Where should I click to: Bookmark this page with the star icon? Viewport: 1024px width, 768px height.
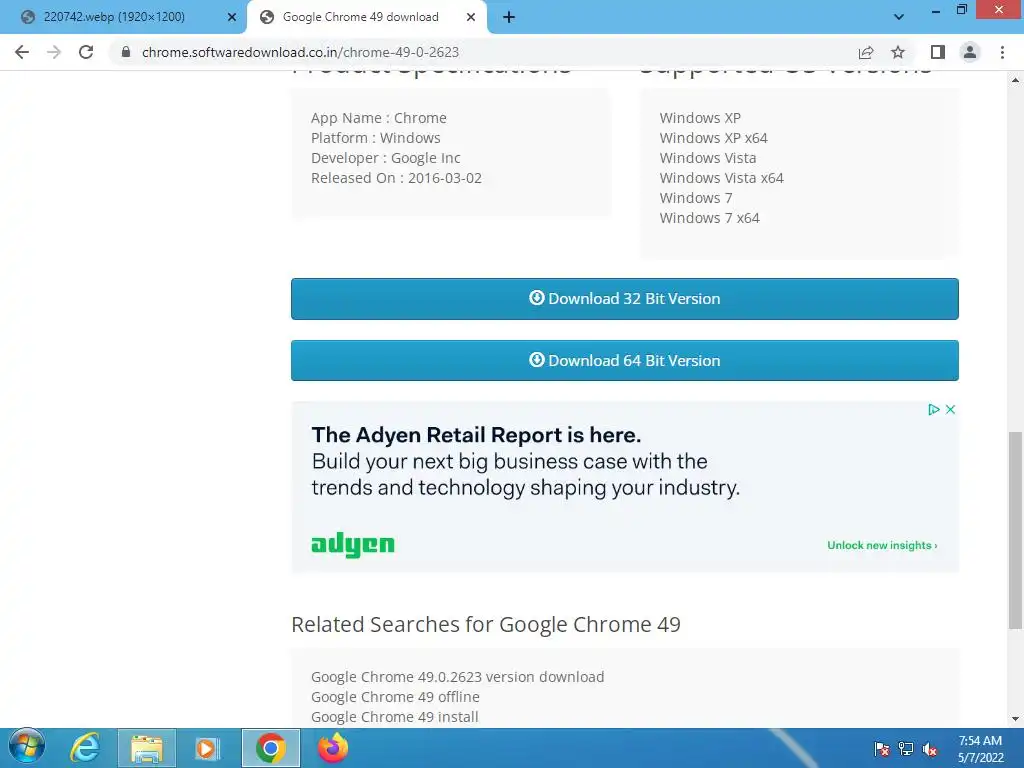(x=898, y=52)
